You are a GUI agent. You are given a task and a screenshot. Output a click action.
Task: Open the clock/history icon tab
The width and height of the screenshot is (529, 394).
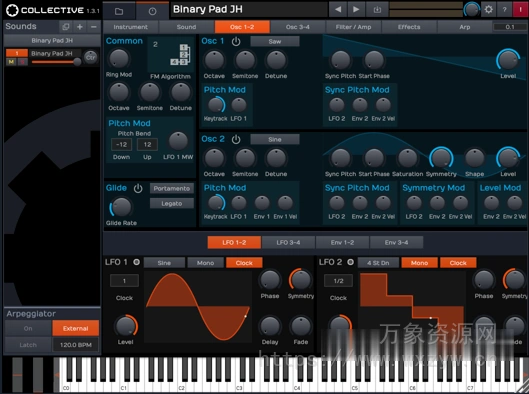(x=152, y=11)
